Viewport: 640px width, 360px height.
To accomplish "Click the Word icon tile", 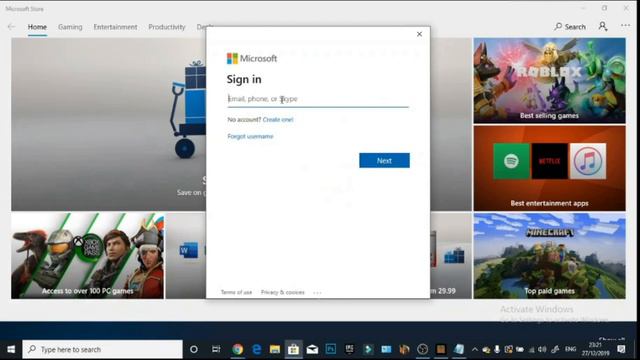I will (x=189, y=250).
